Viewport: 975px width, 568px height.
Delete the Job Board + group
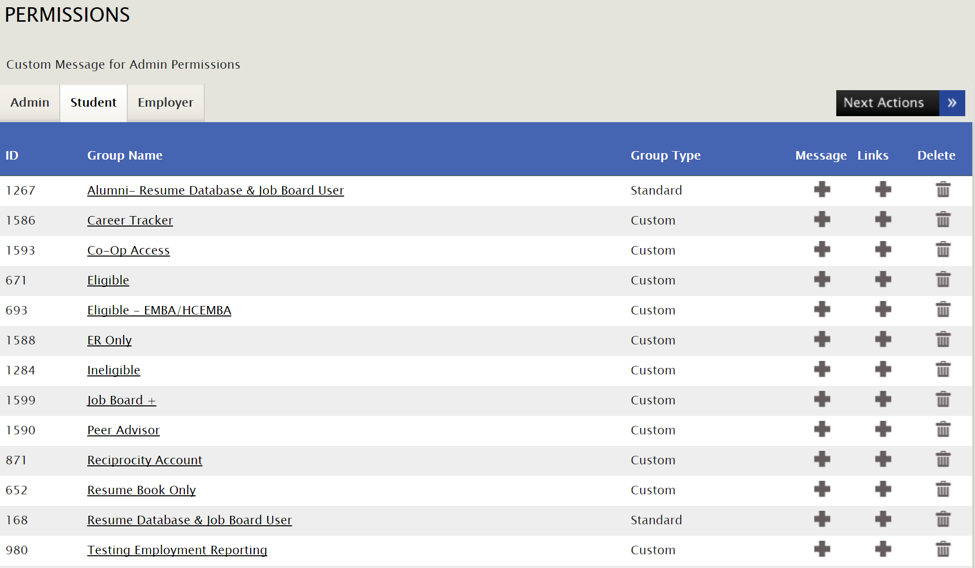[x=943, y=399]
